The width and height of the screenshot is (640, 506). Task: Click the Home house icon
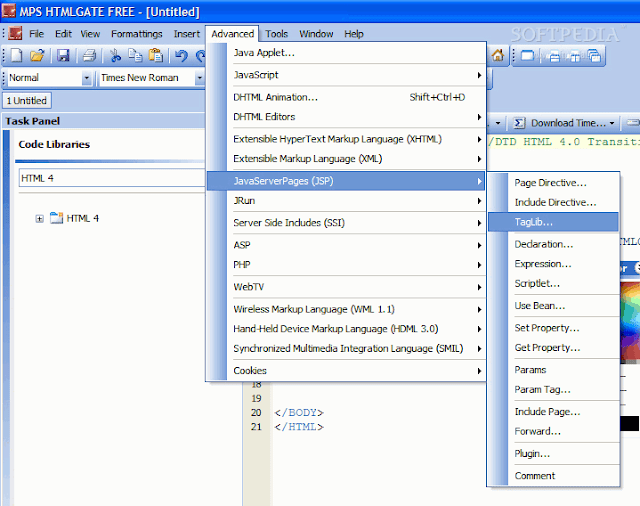pyautogui.click(x=498, y=55)
